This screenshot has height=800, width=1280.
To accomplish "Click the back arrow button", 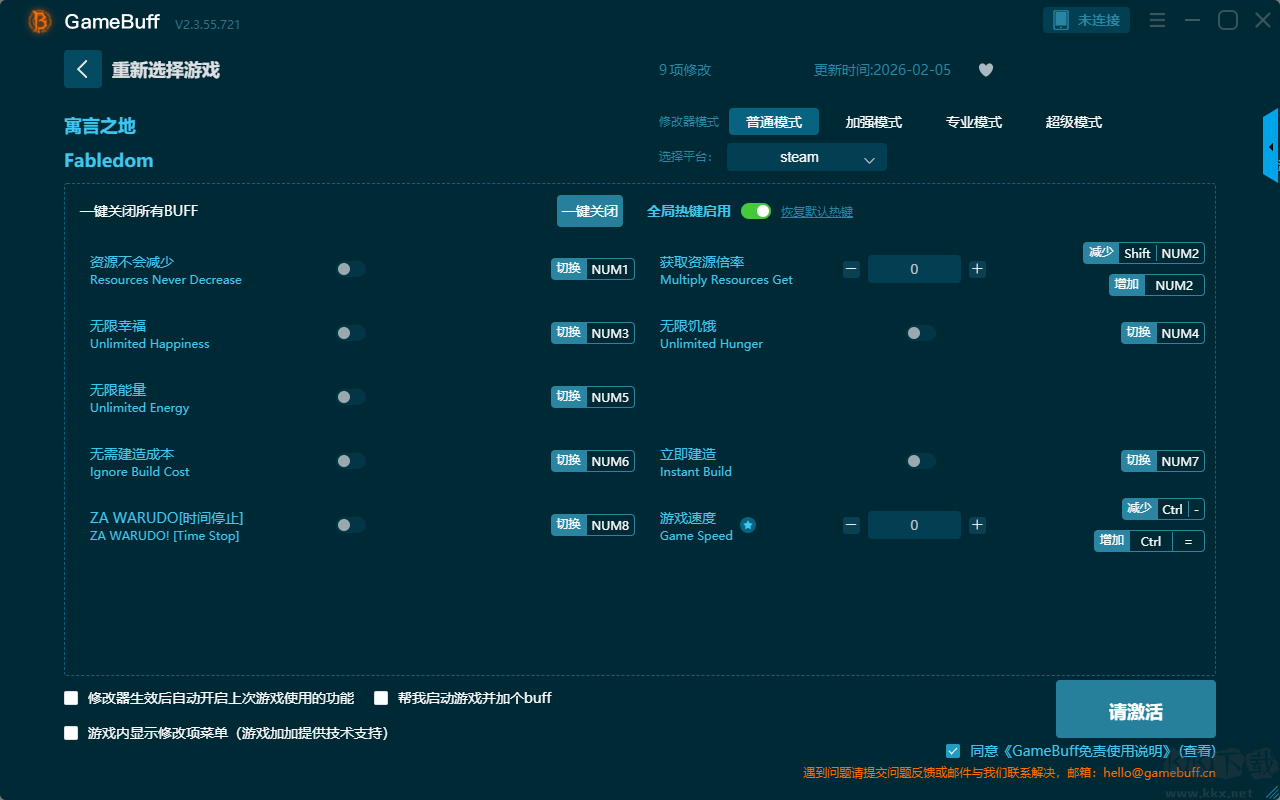I will click(83, 69).
